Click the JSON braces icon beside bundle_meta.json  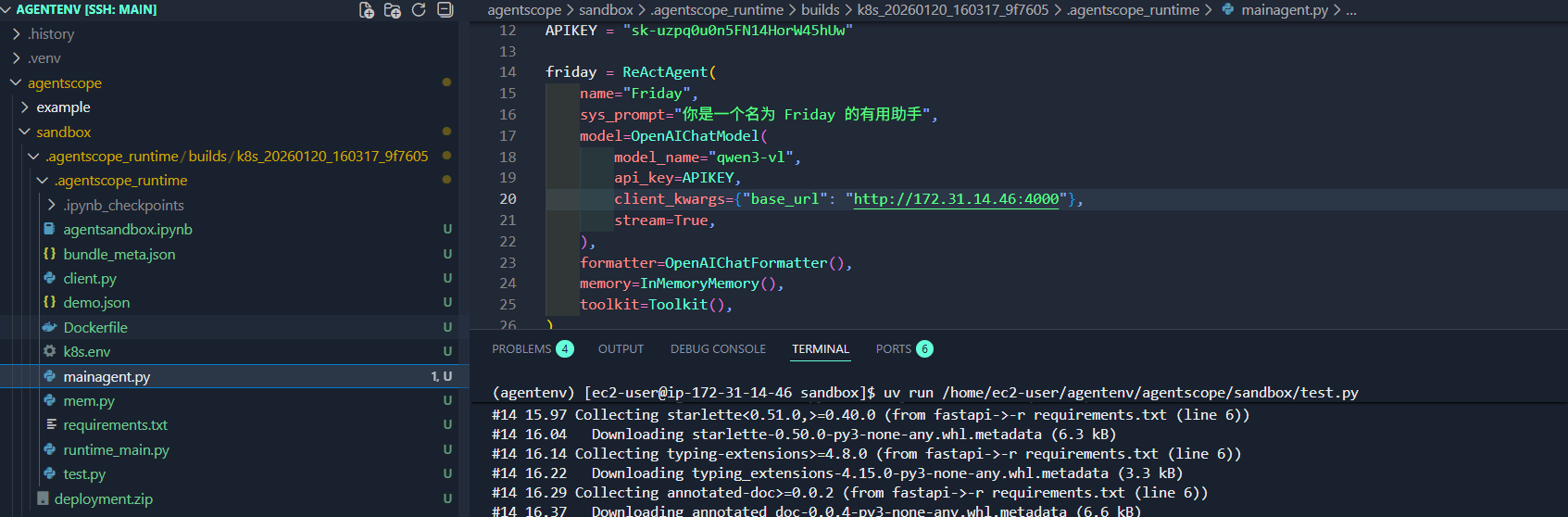[x=50, y=253]
